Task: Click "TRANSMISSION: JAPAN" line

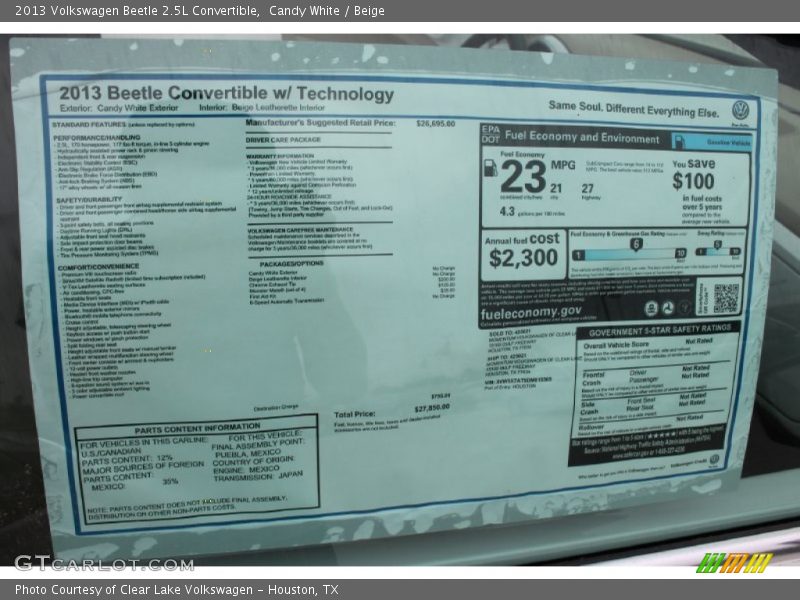Action: pos(258,477)
